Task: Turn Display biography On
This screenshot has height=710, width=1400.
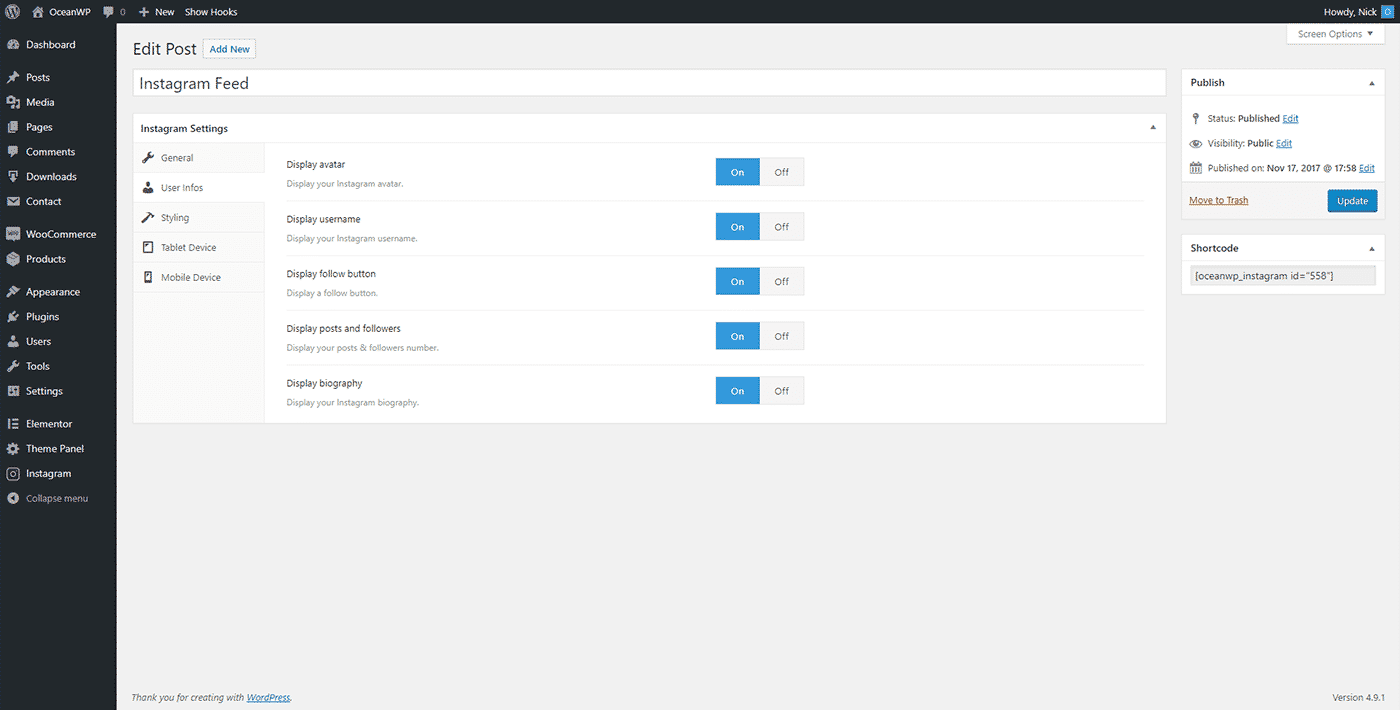Action: pyautogui.click(x=737, y=391)
